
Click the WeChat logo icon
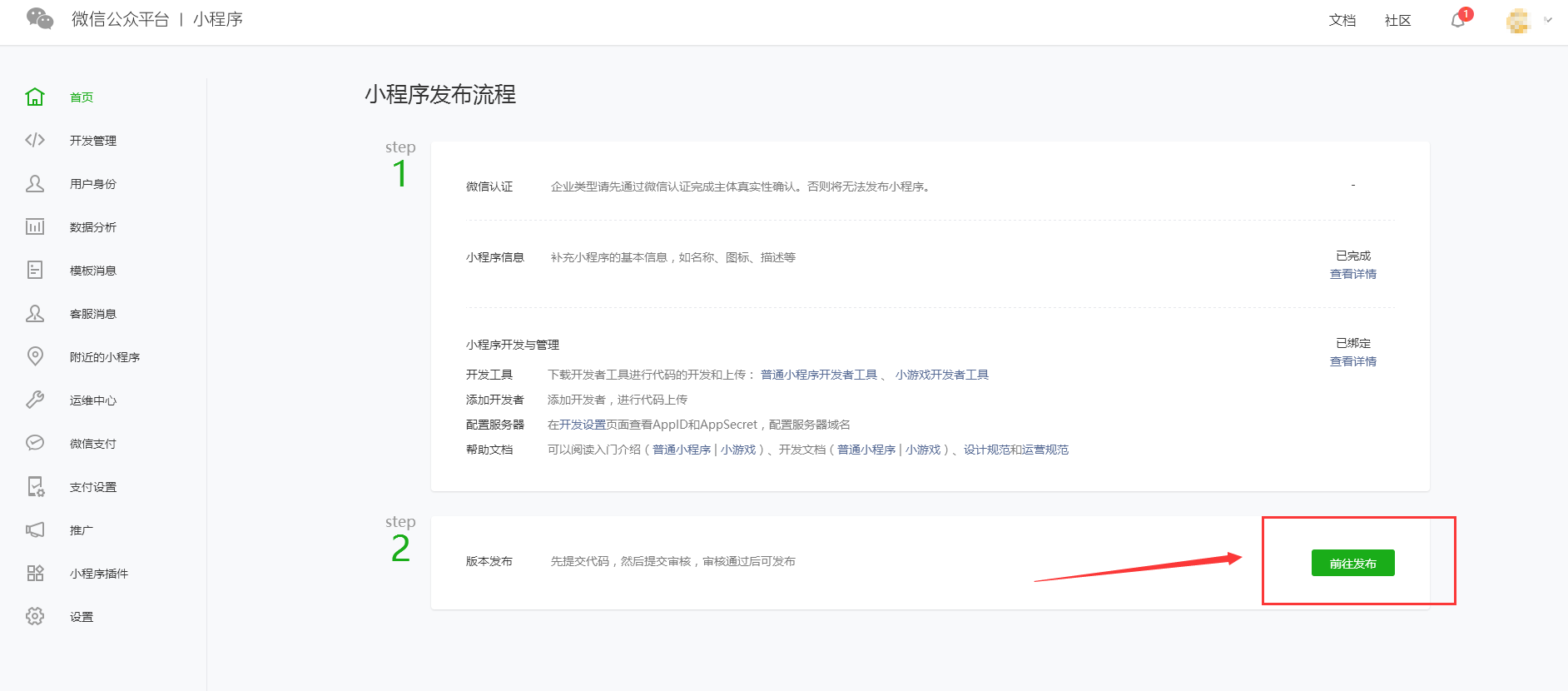tap(40, 18)
